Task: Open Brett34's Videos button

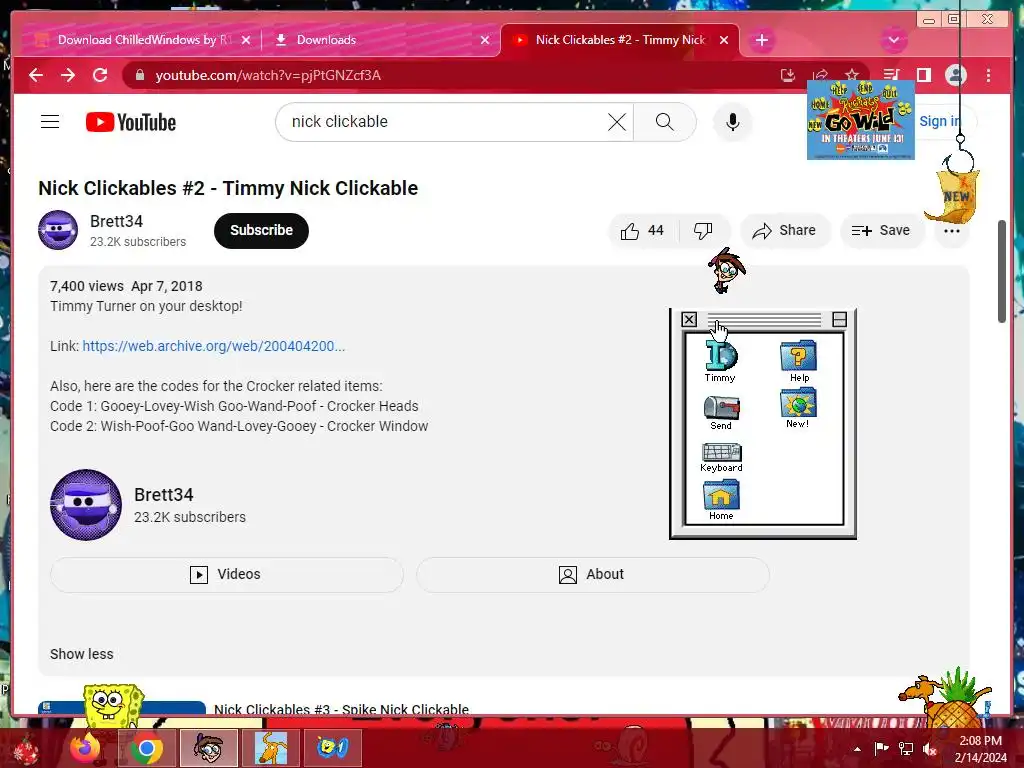Action: click(227, 575)
